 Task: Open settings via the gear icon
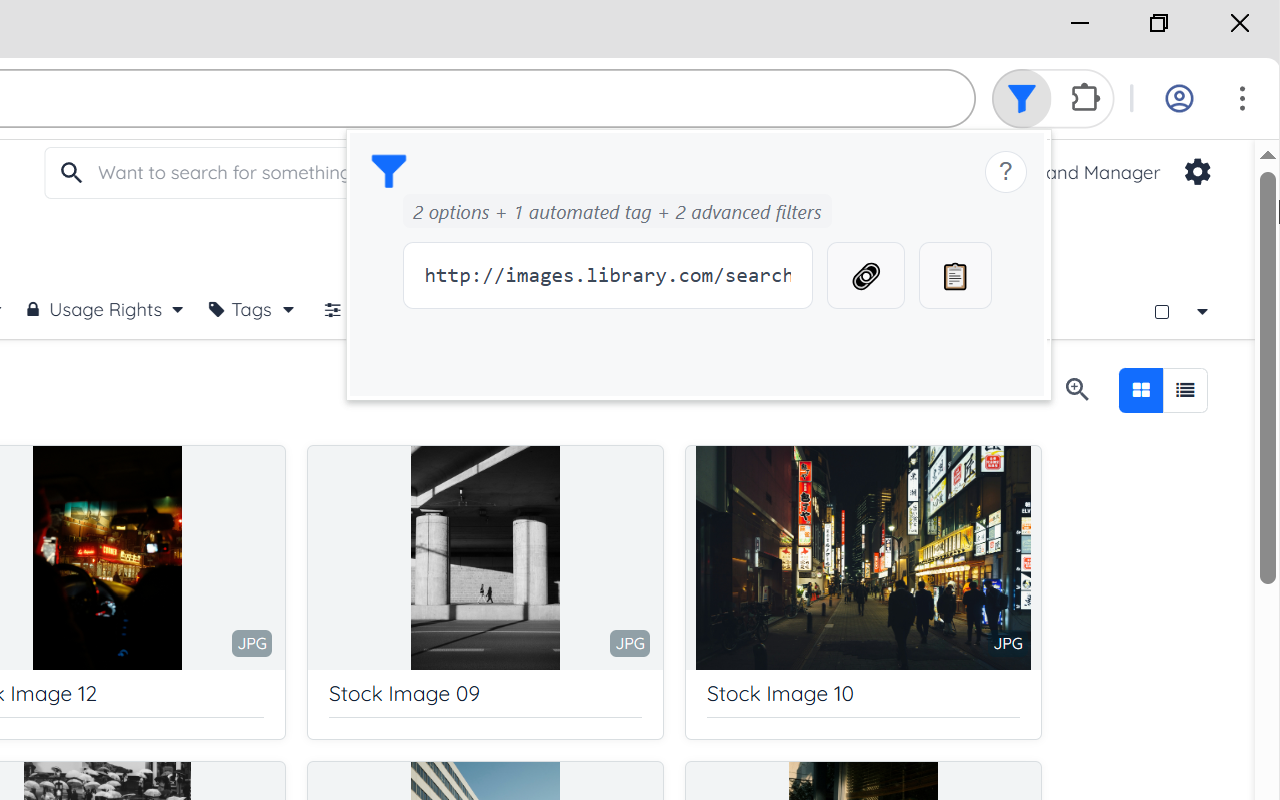(1197, 172)
